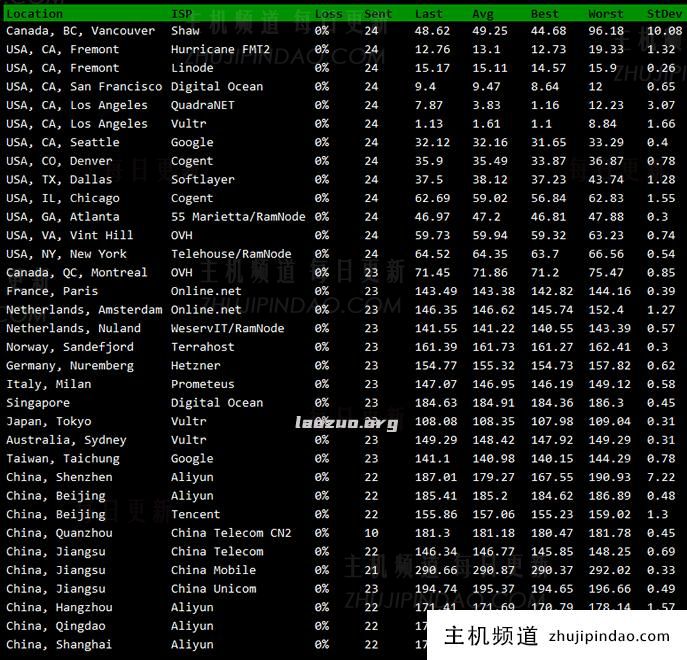This screenshot has height=660, width=687.
Task: Click the QuadraNET ISP entry
Action: click(x=203, y=105)
